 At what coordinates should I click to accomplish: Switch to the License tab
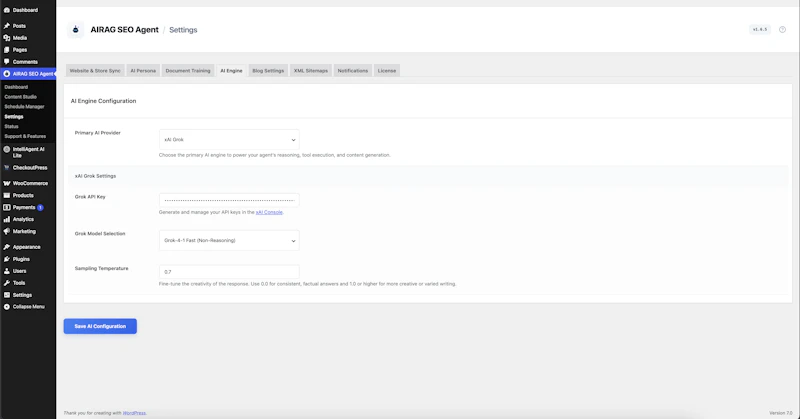(387, 70)
